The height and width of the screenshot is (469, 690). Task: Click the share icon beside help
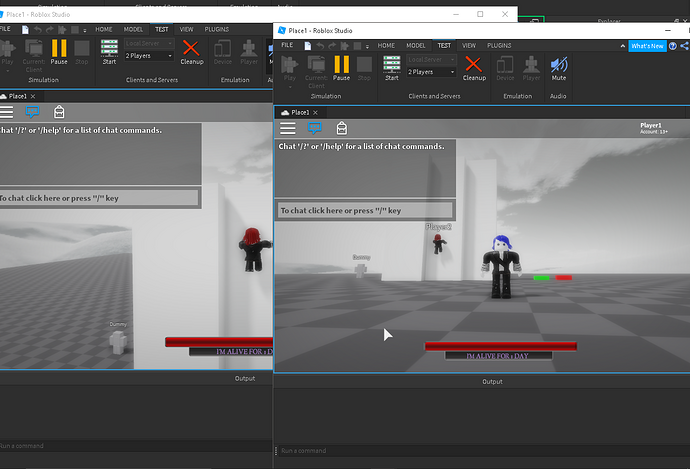(685, 46)
